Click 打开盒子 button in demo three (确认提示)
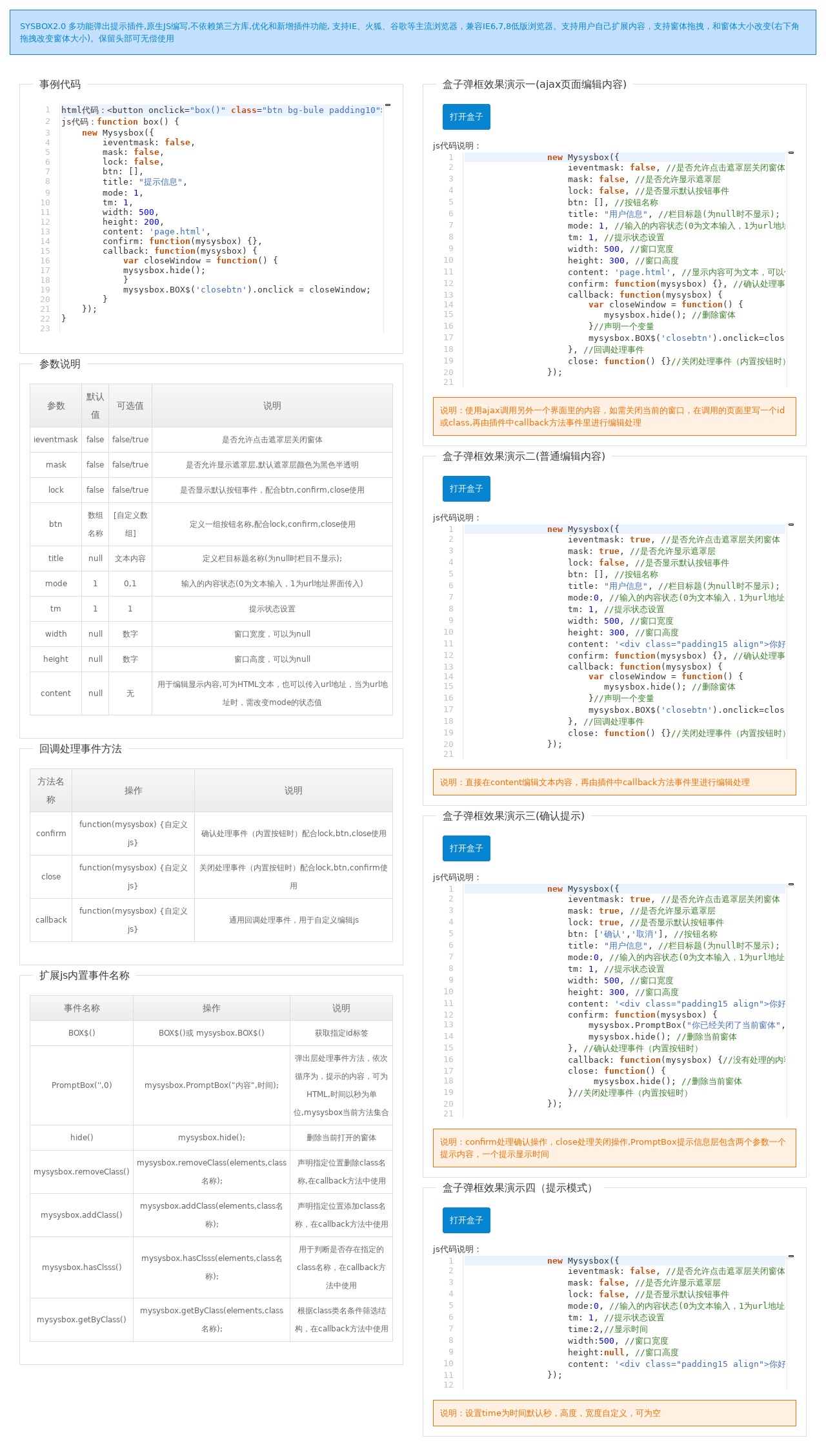This screenshot has width=826, height=1456. tap(466, 848)
